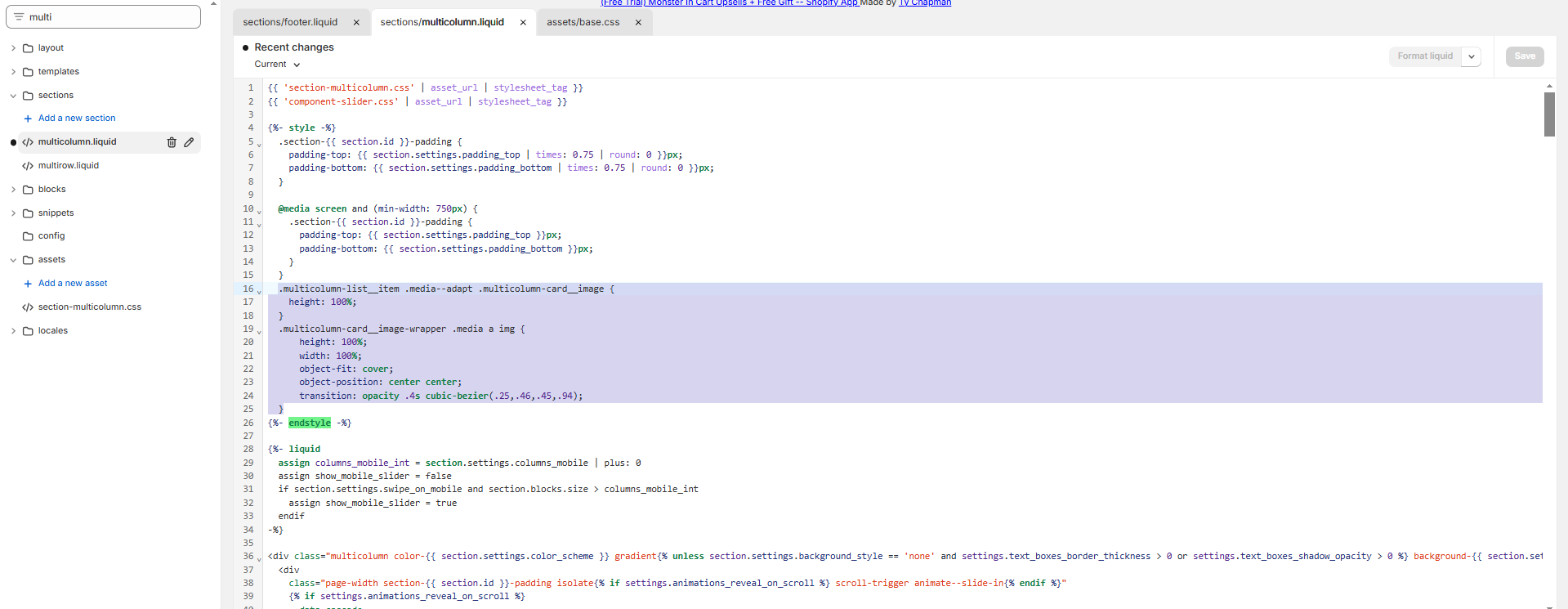Click the snippets folder icon
The width and height of the screenshot is (1568, 609).
(x=28, y=213)
